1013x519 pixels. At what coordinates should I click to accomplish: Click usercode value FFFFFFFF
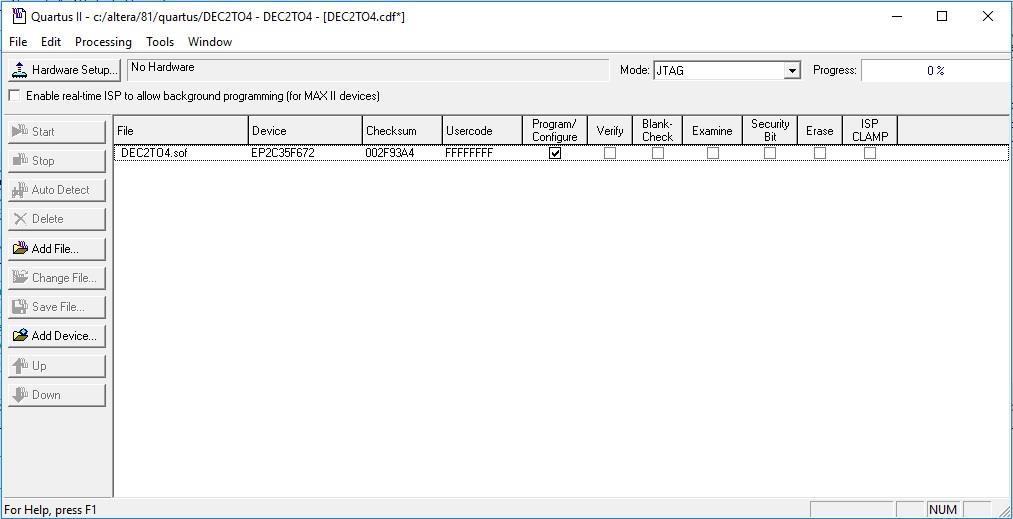click(x=469, y=153)
